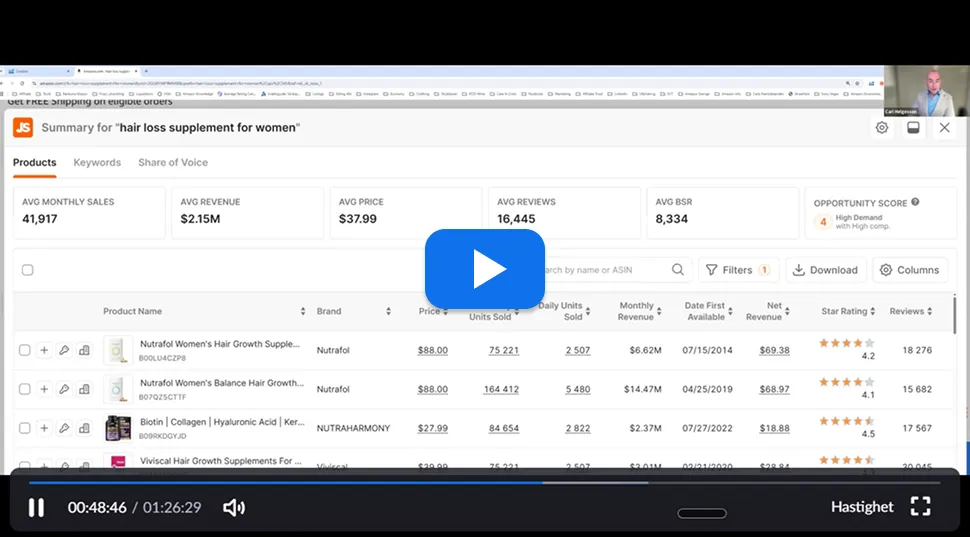Image resolution: width=970 pixels, height=537 pixels.
Task: Open the Filters options
Action: click(739, 270)
